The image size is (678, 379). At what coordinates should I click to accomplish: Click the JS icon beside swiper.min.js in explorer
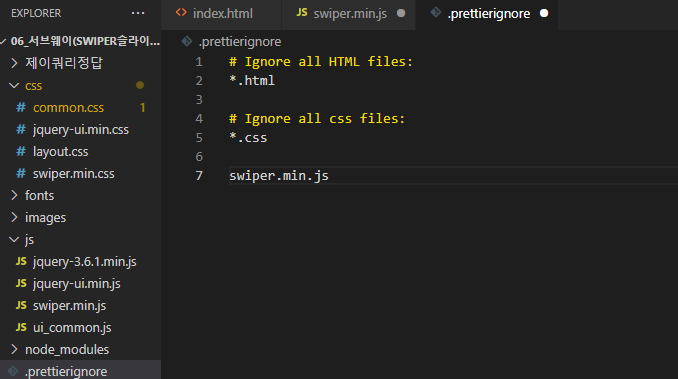point(21,306)
